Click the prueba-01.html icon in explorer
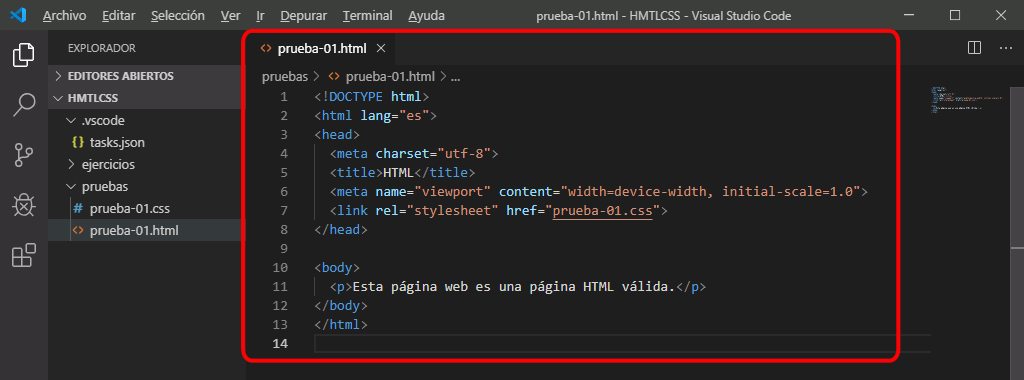The image size is (1024, 380). coord(78,230)
